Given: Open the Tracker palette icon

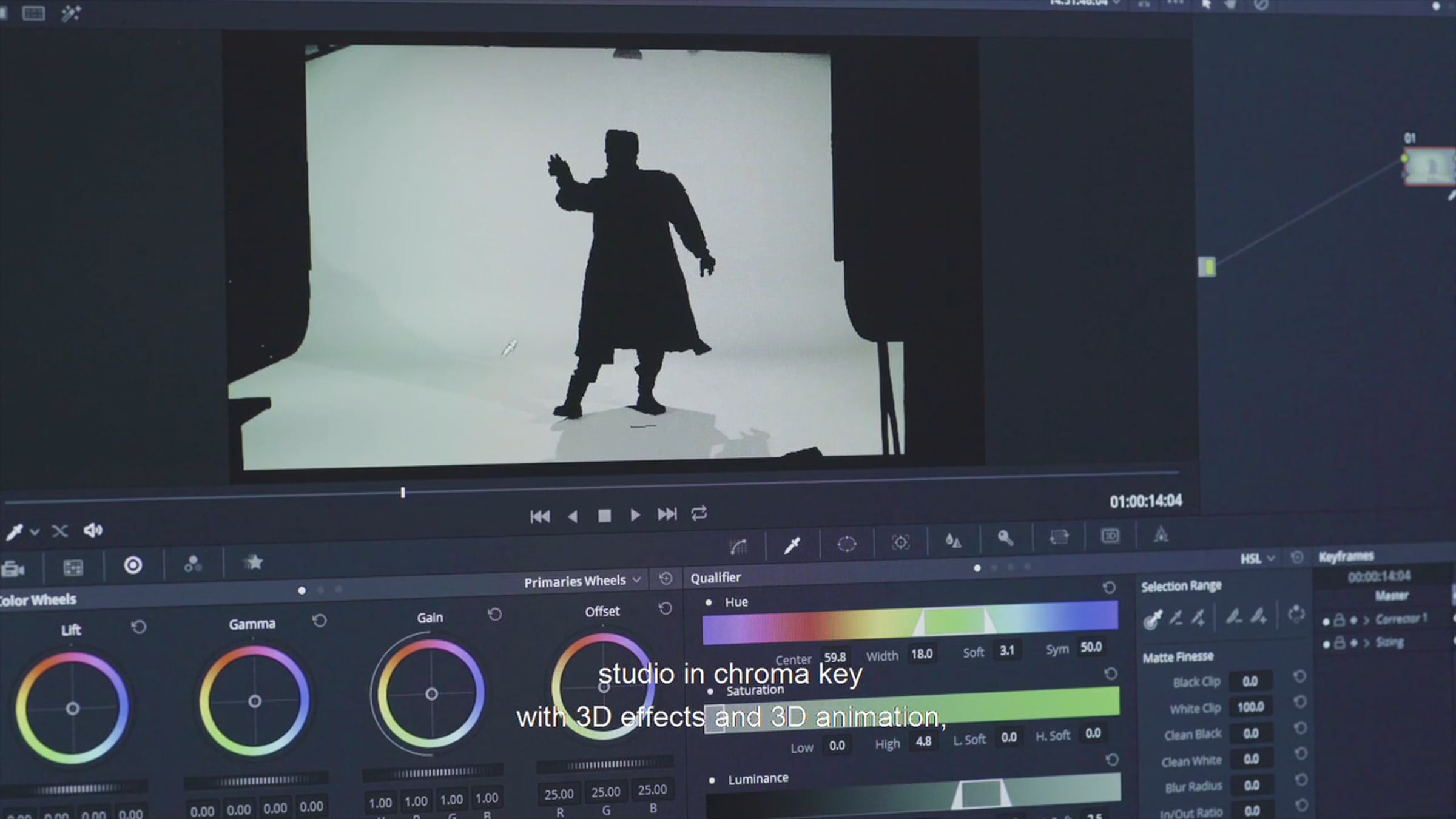Looking at the screenshot, I should pyautogui.click(x=900, y=542).
